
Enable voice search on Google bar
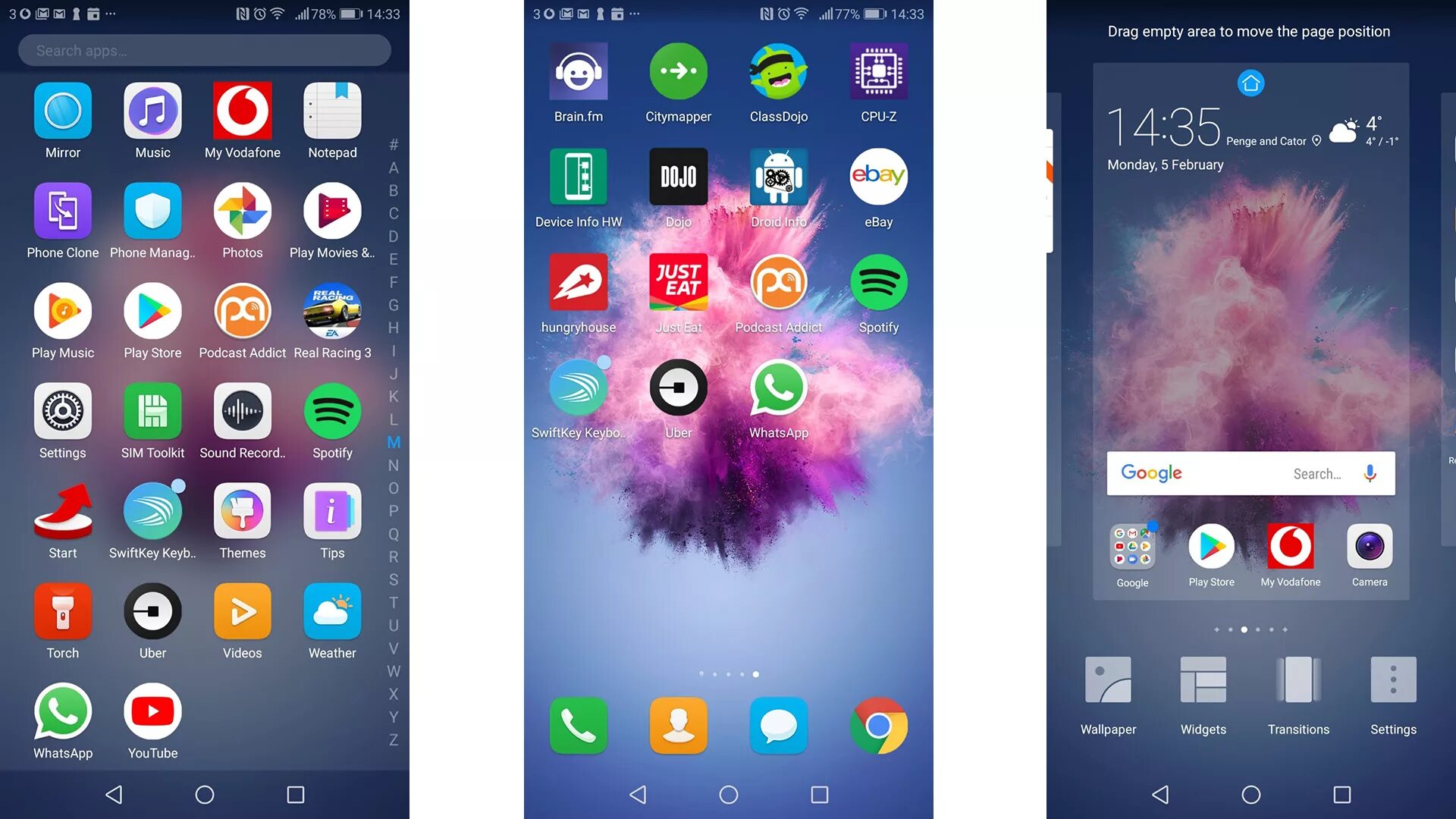(x=1371, y=473)
